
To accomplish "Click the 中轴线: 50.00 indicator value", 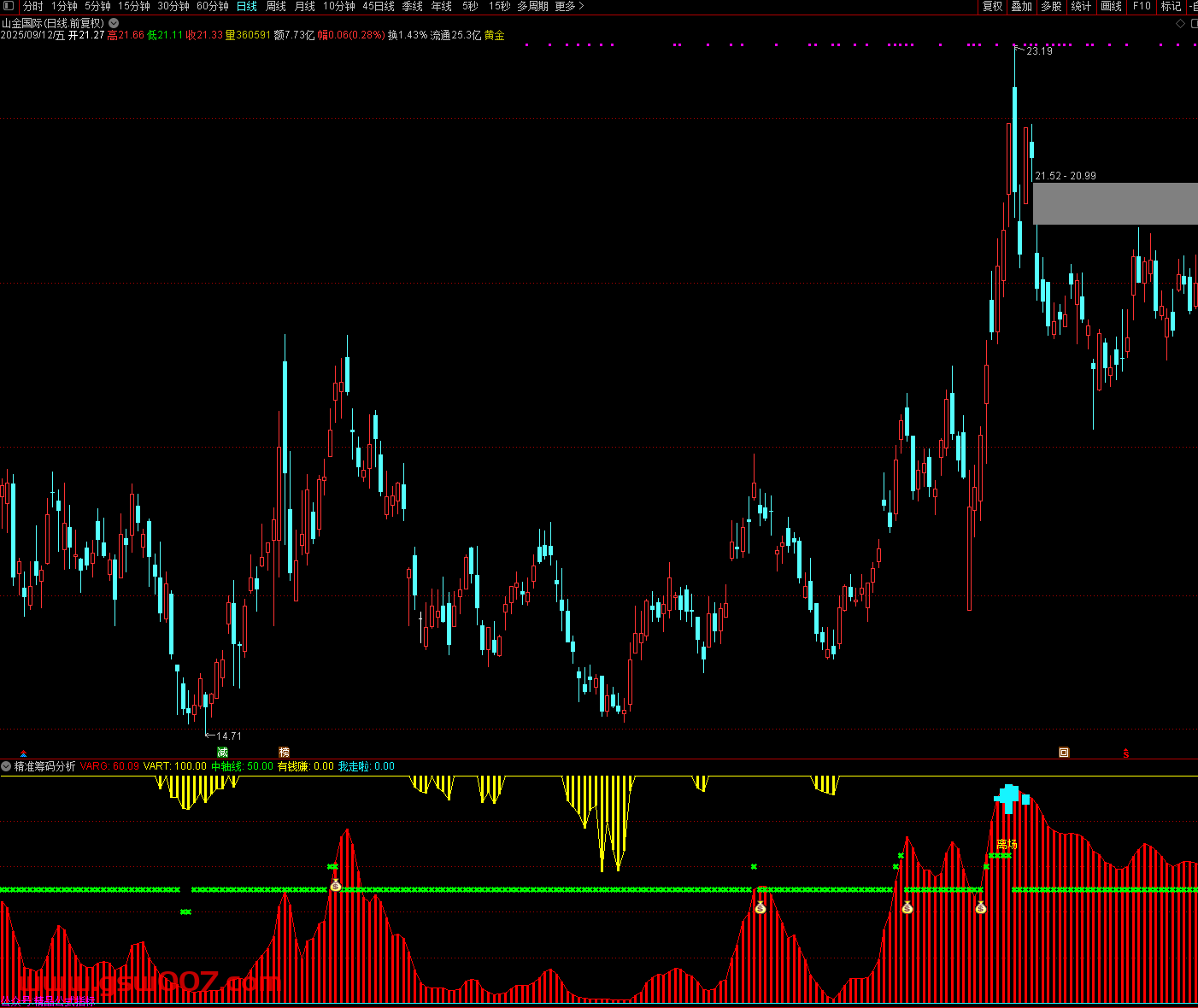I will point(243,766).
